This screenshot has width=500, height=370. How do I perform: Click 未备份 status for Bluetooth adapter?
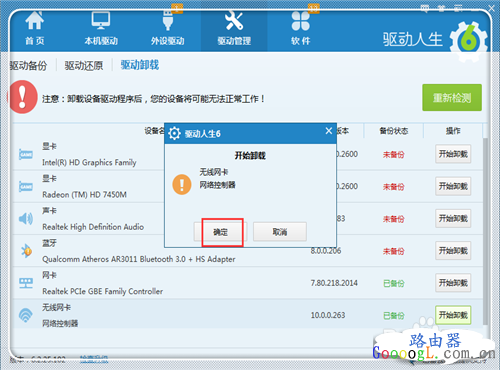click(x=393, y=251)
